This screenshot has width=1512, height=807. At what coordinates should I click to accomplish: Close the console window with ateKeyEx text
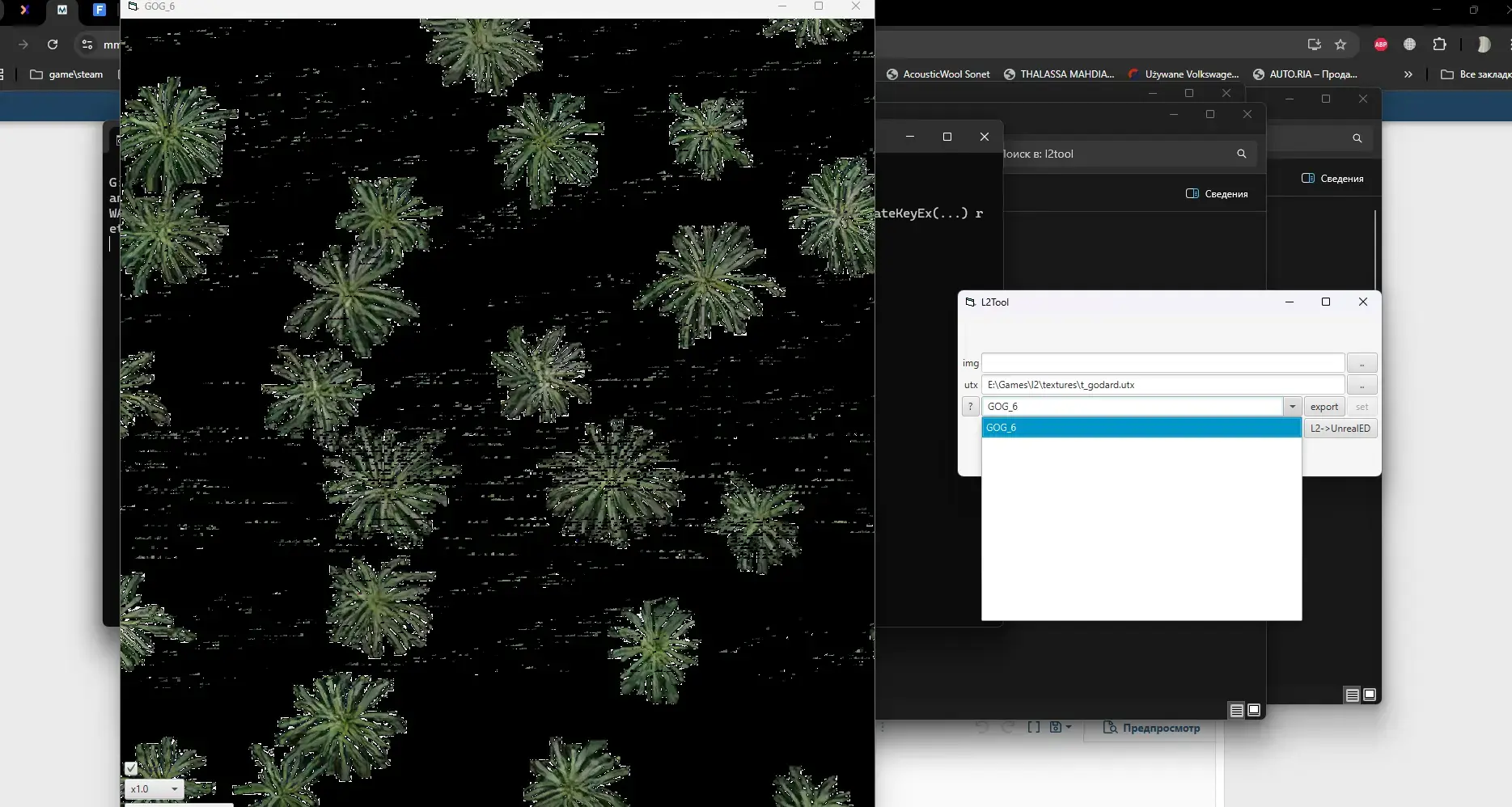click(x=985, y=137)
